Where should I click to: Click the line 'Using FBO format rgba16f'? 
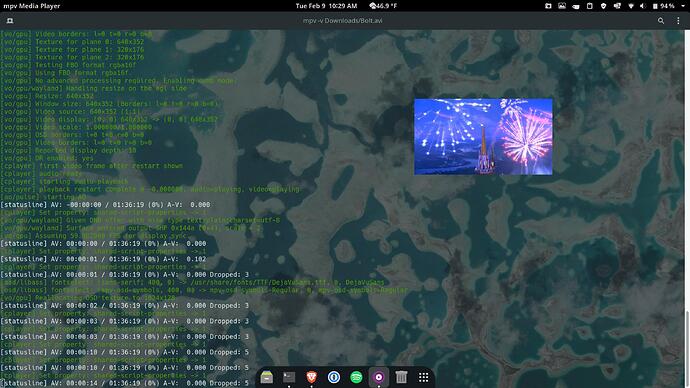click(x=64, y=73)
